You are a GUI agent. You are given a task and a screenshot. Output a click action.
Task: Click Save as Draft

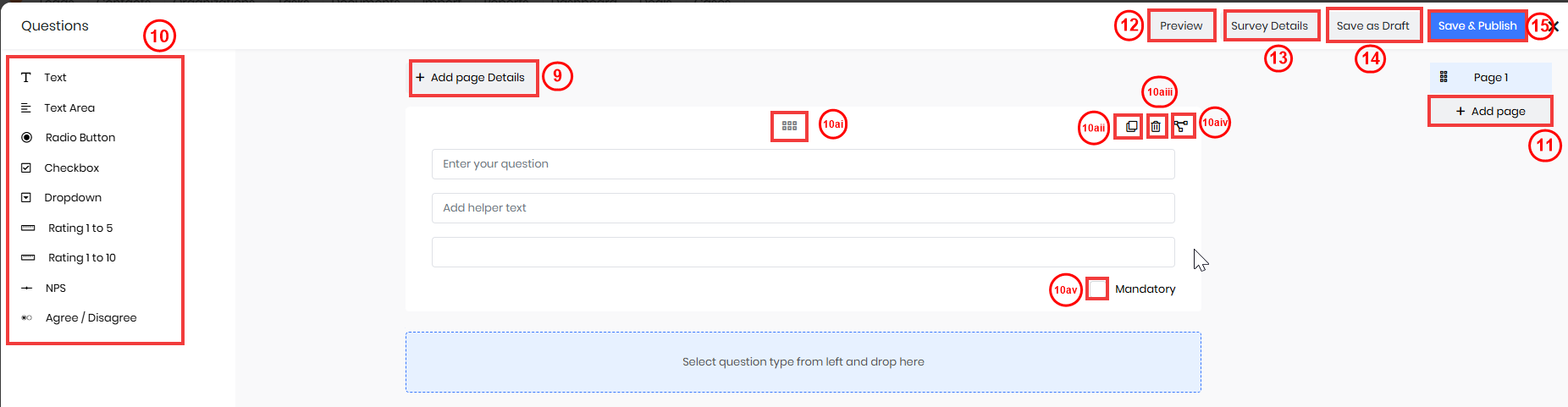pyautogui.click(x=1372, y=25)
